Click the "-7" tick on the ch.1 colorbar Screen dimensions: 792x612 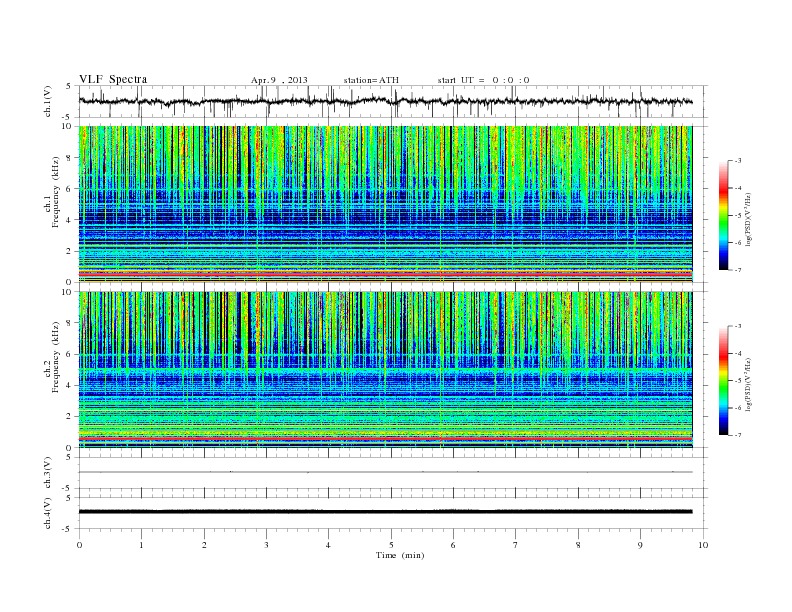[738, 270]
